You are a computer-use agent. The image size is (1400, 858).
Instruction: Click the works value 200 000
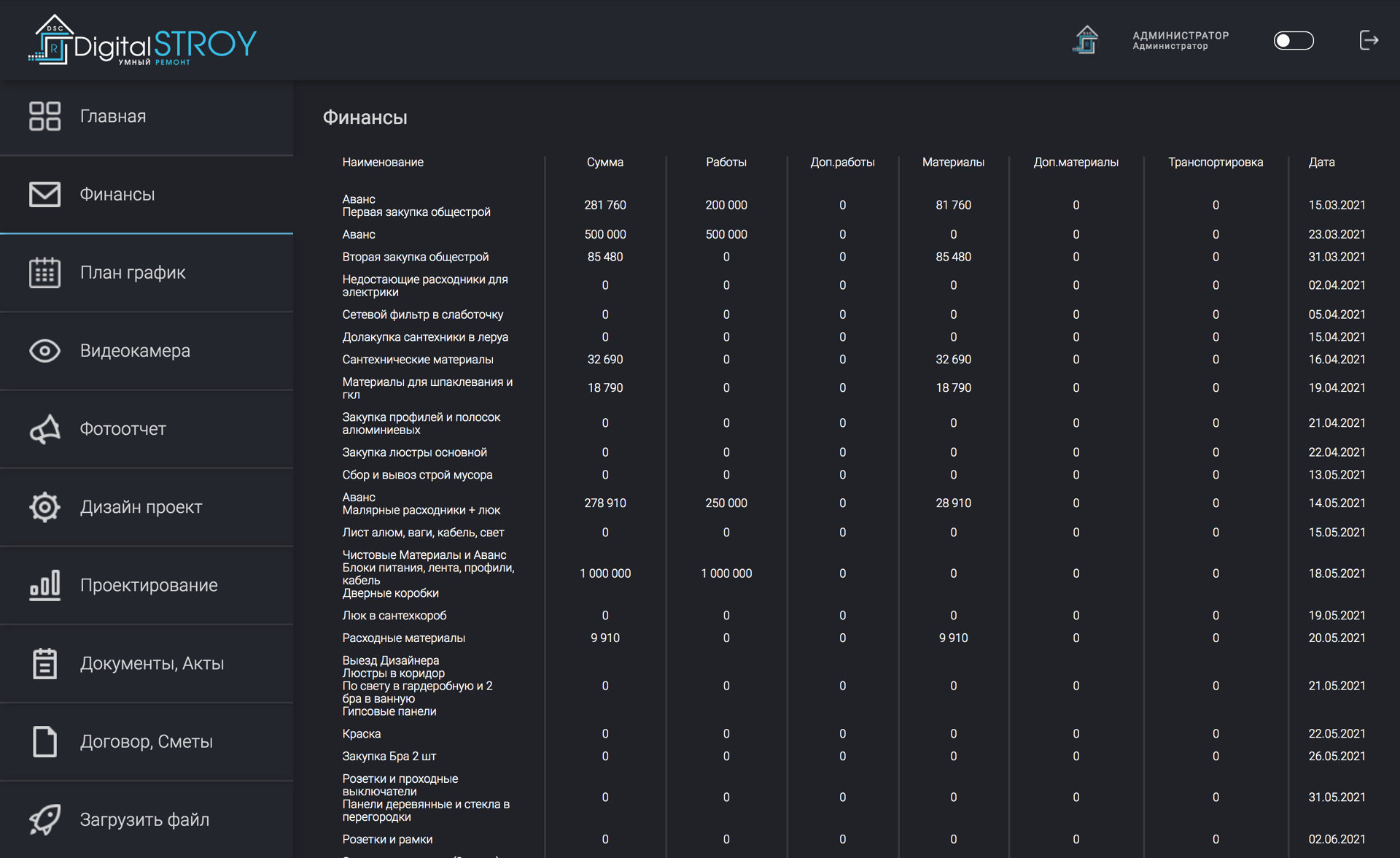(x=726, y=205)
